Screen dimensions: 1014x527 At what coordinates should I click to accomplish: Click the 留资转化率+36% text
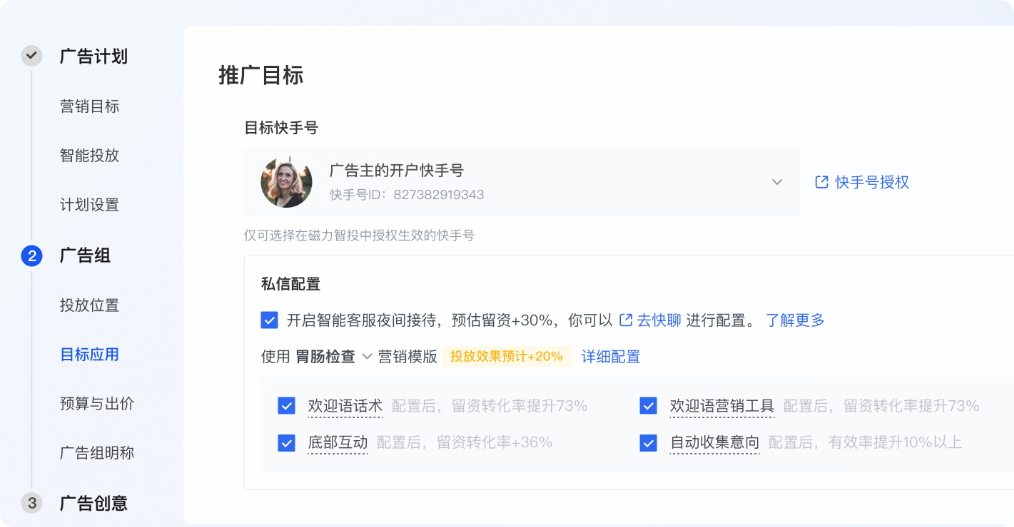(495, 442)
